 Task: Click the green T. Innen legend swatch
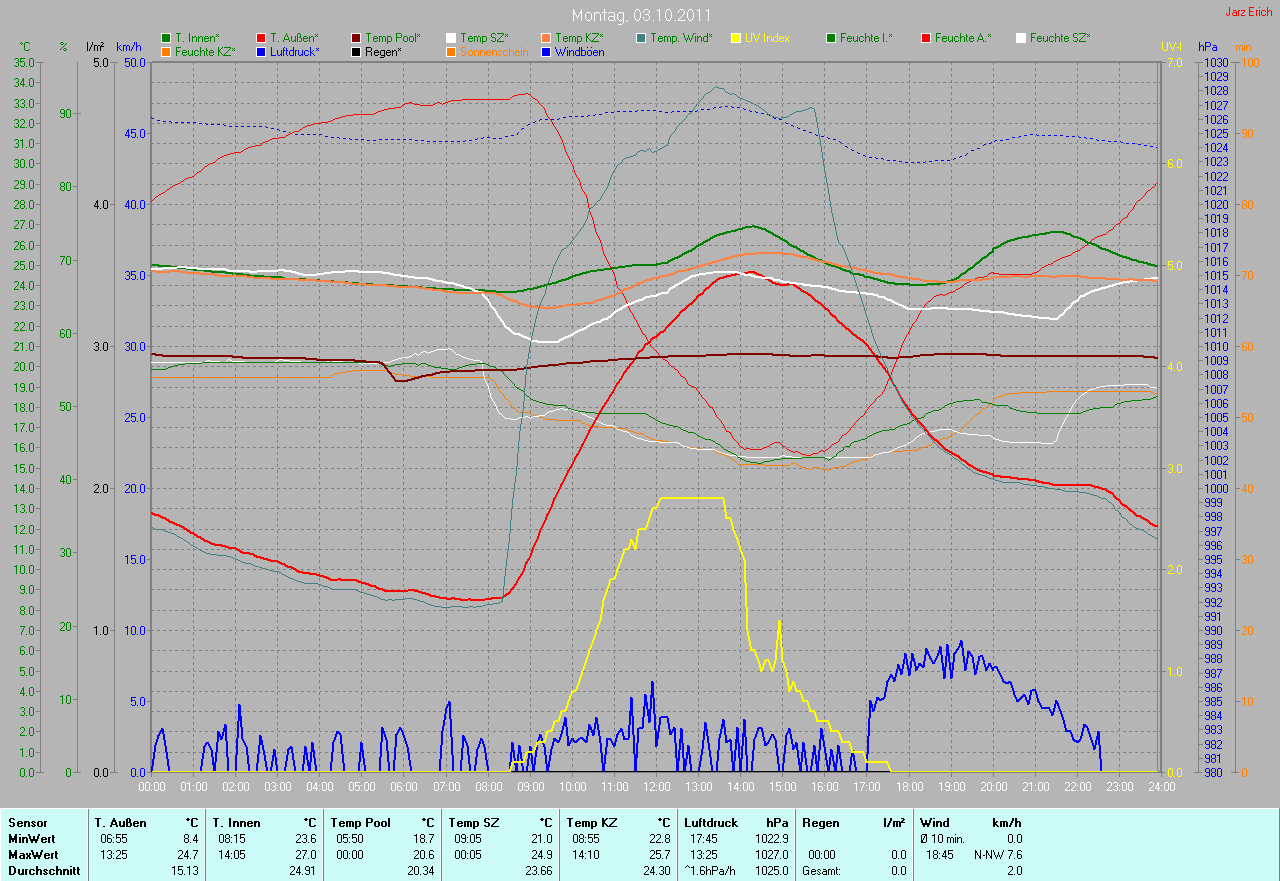(166, 38)
